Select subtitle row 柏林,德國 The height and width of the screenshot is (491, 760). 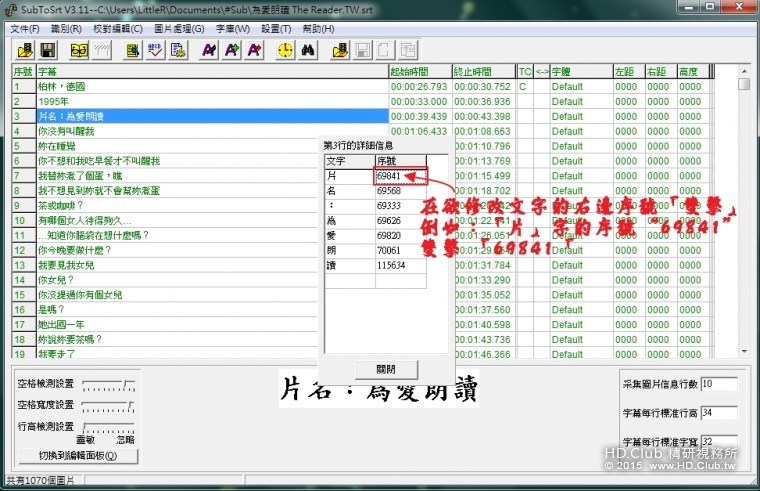click(x=212, y=87)
